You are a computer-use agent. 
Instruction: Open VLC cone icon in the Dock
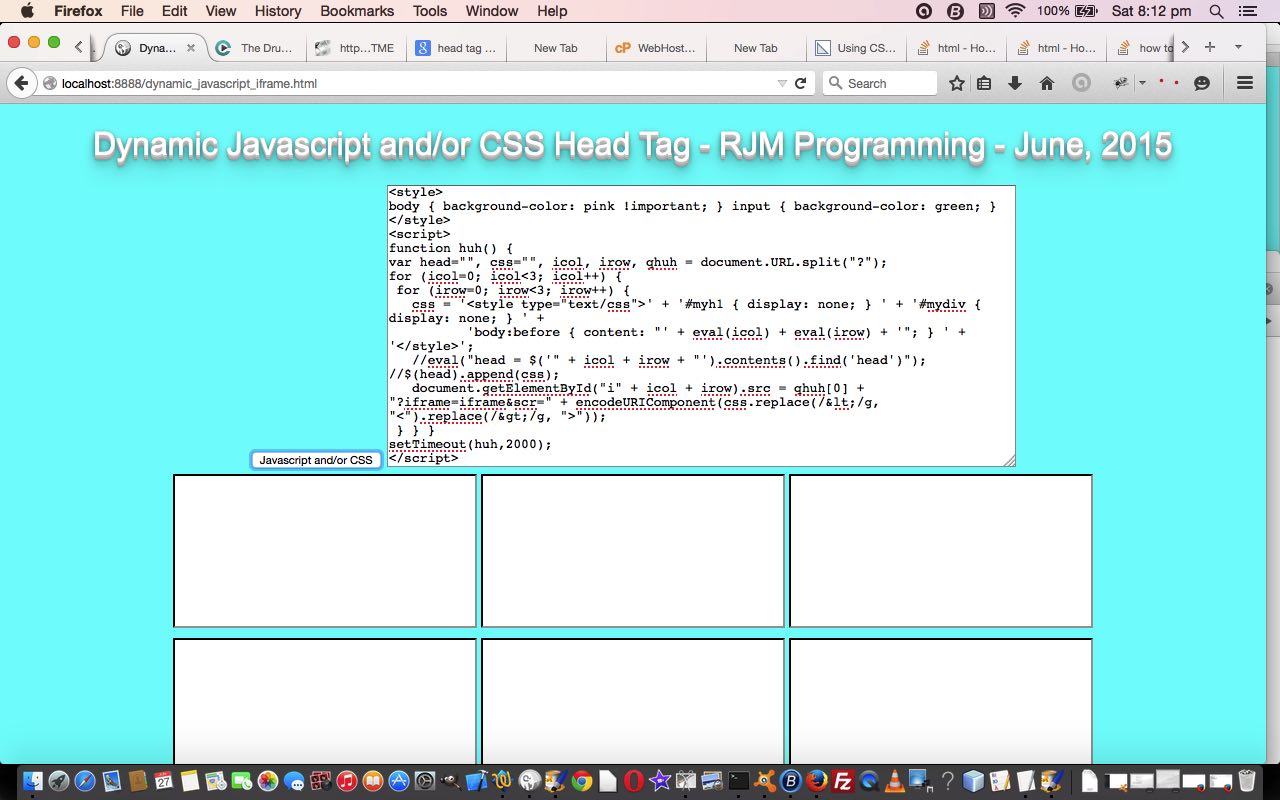click(895, 781)
